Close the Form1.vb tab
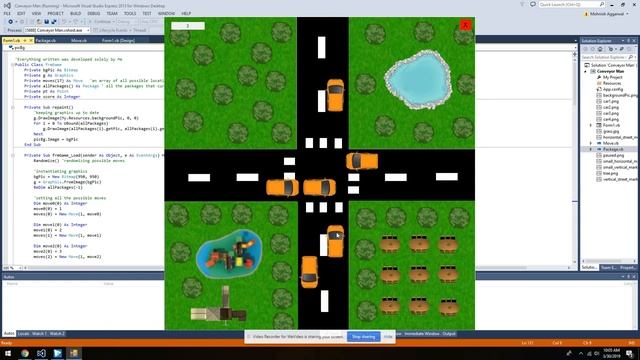 (31, 40)
